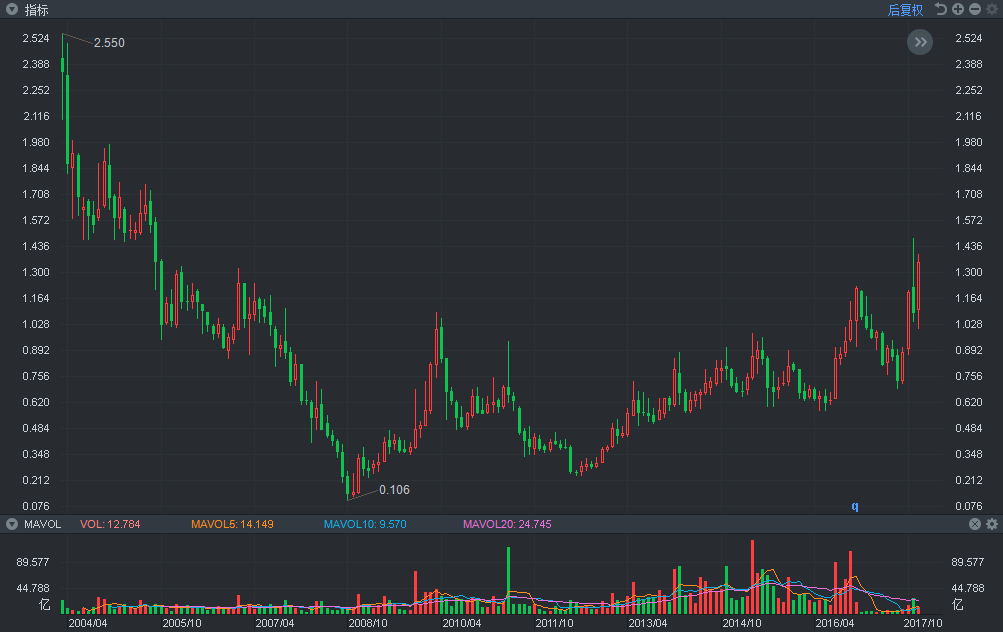This screenshot has width=1003, height=632.
Task: Click the 0.106 low price annotation
Action: (x=394, y=490)
